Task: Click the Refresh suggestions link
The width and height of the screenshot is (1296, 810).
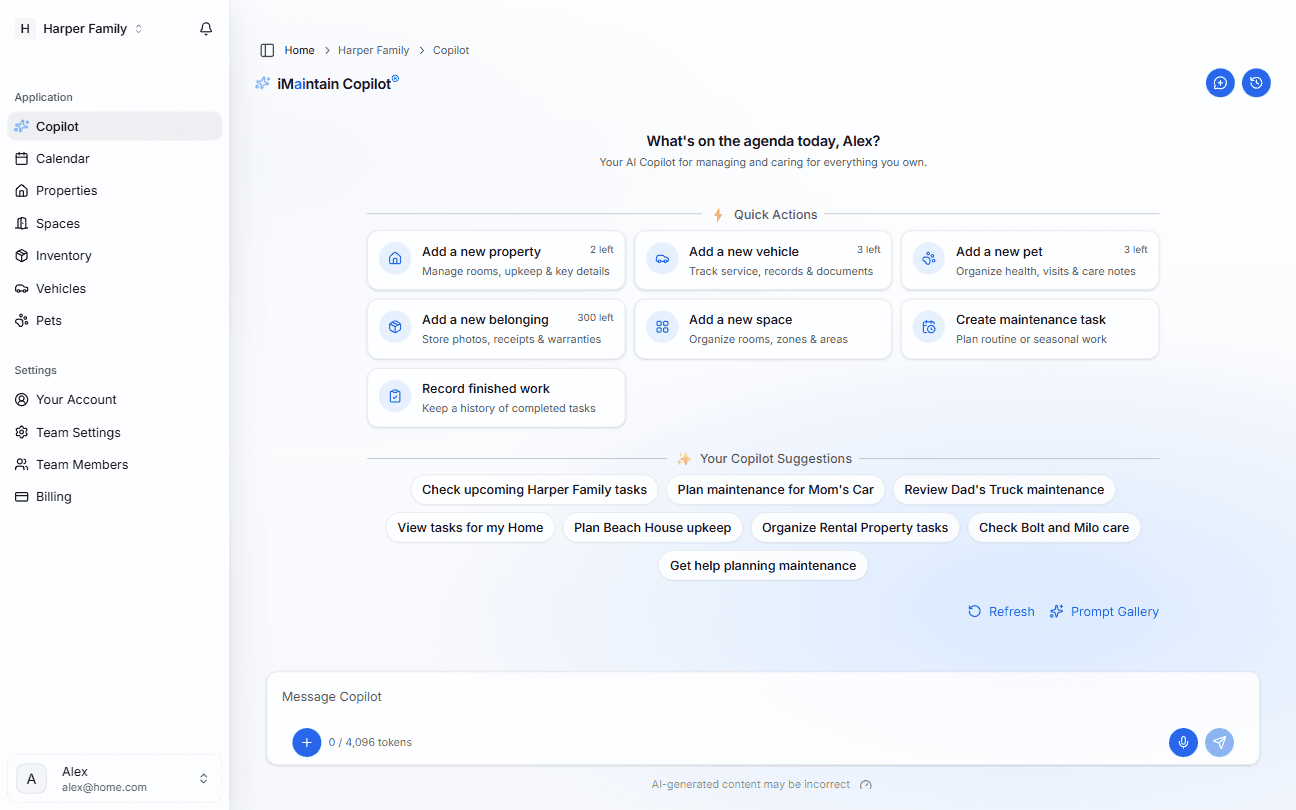Action: click(1001, 611)
